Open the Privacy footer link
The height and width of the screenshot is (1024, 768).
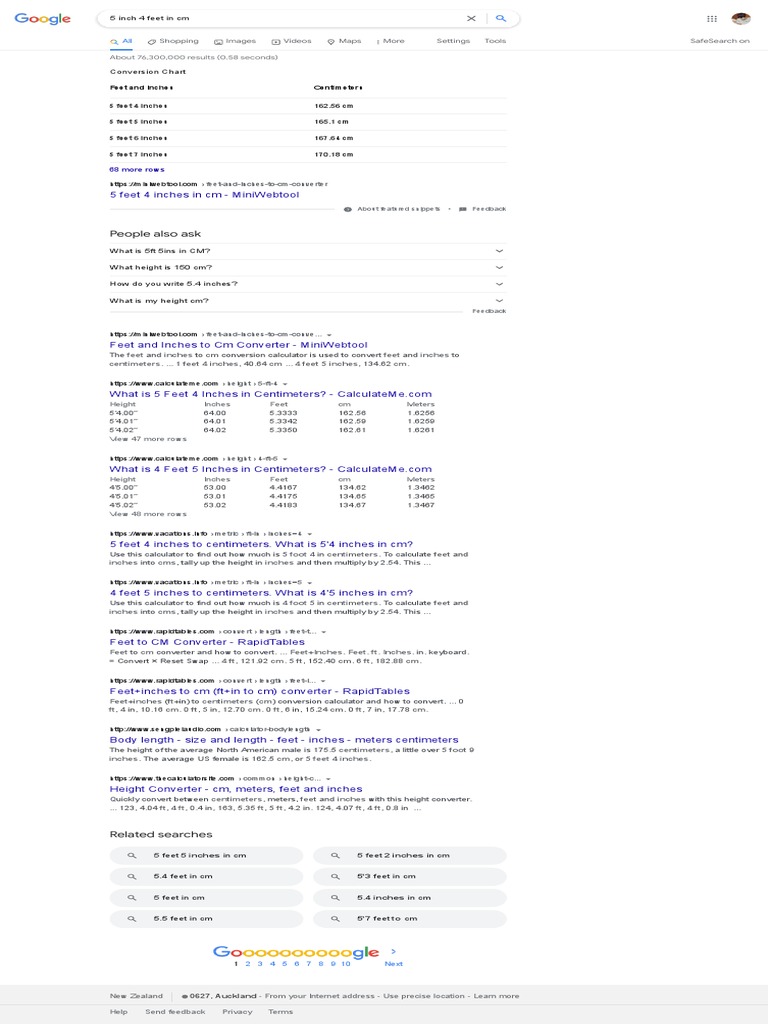[x=237, y=1012]
